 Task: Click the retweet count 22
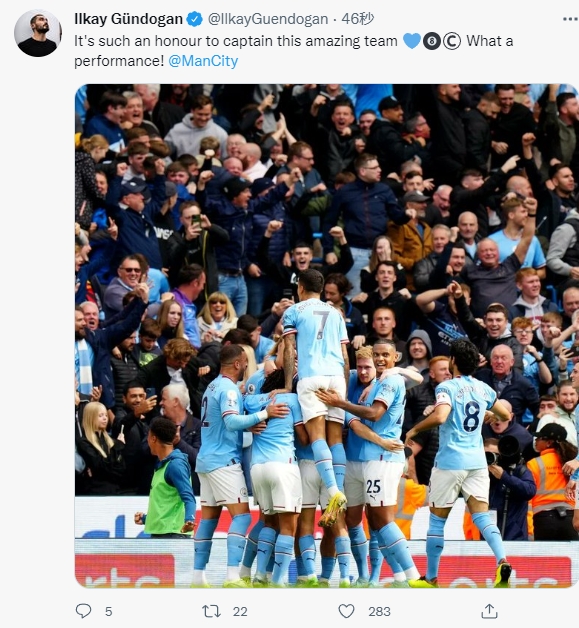pos(240,612)
